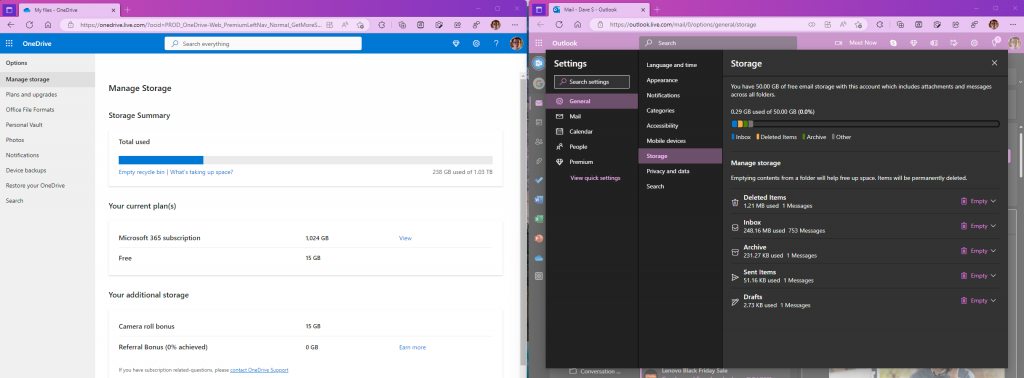Click the OneDrive premium diamond icon
This screenshot has width=1024, height=378.
pyautogui.click(x=456, y=44)
